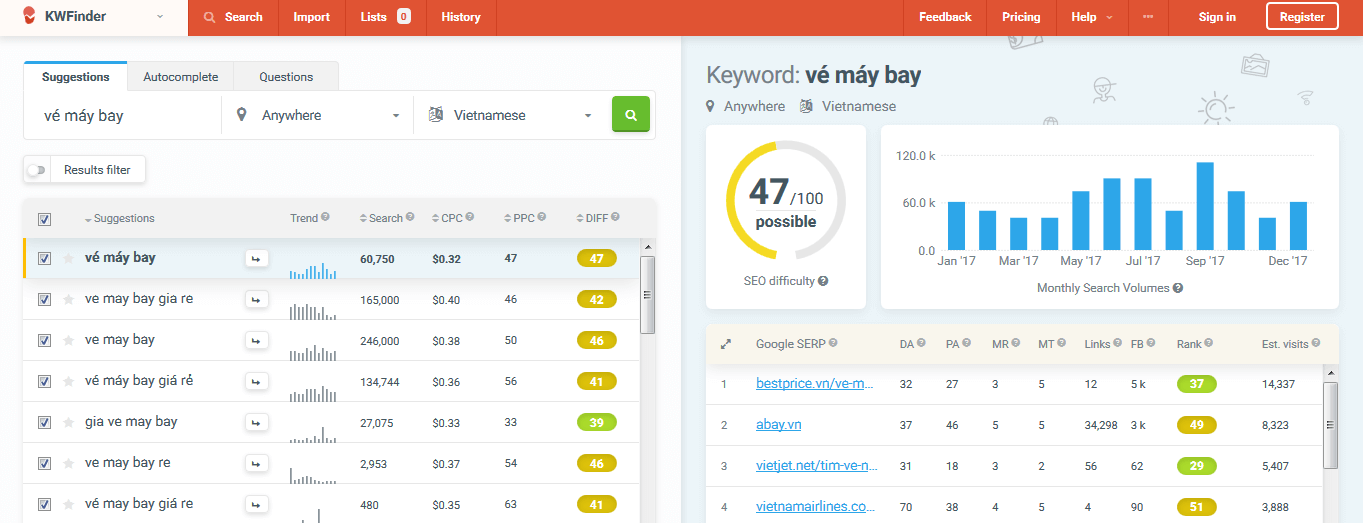Uncheck the "vé may bay giá re" checkbox

(44, 505)
